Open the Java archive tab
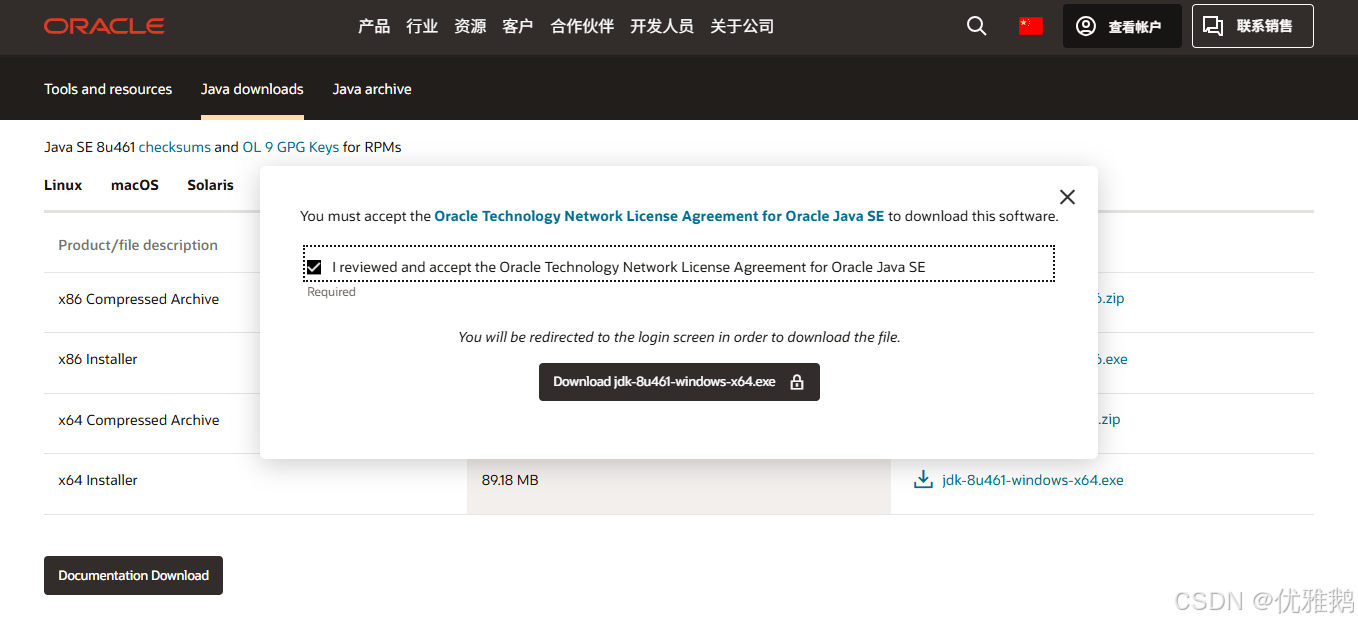The height and width of the screenshot is (624, 1358). click(372, 89)
